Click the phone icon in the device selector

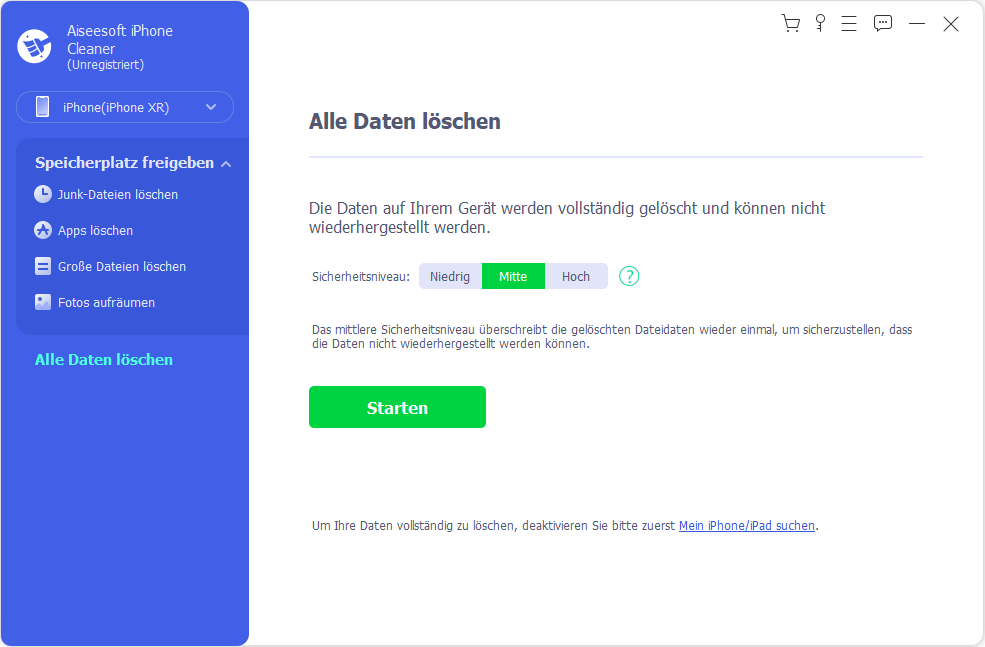(42, 107)
